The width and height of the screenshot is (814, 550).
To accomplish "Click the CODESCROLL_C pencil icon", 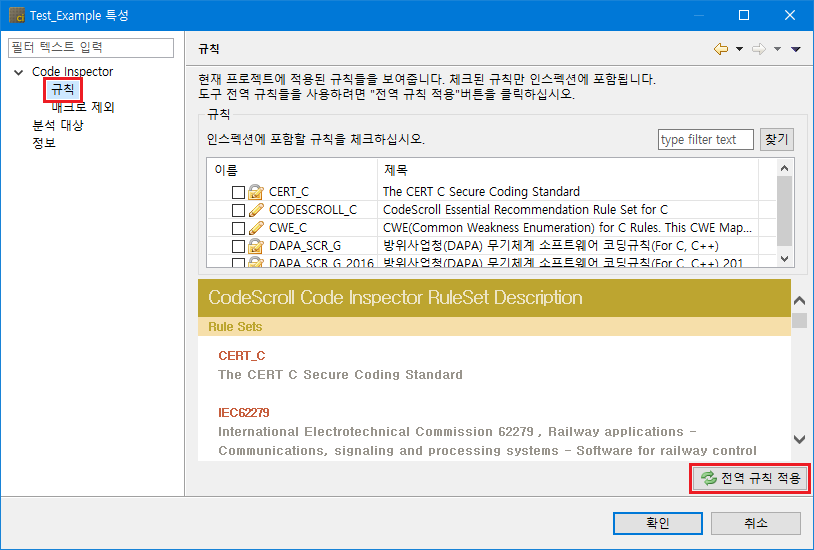I will coord(255,210).
